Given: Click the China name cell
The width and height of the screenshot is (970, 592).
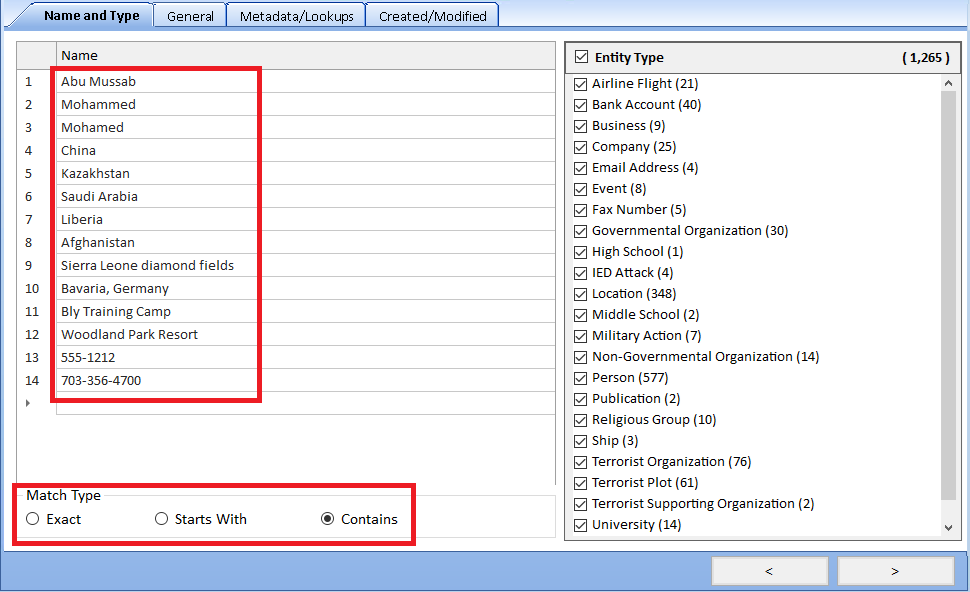Looking at the screenshot, I should [306, 150].
